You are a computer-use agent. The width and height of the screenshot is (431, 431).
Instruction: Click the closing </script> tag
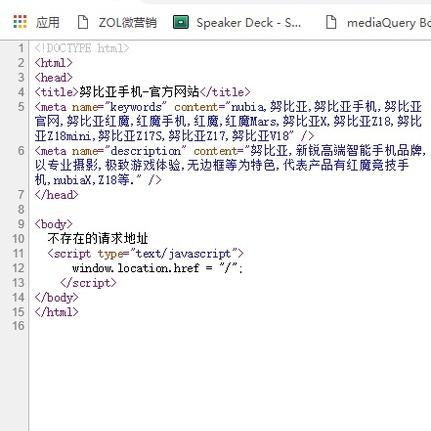[x=88, y=283]
